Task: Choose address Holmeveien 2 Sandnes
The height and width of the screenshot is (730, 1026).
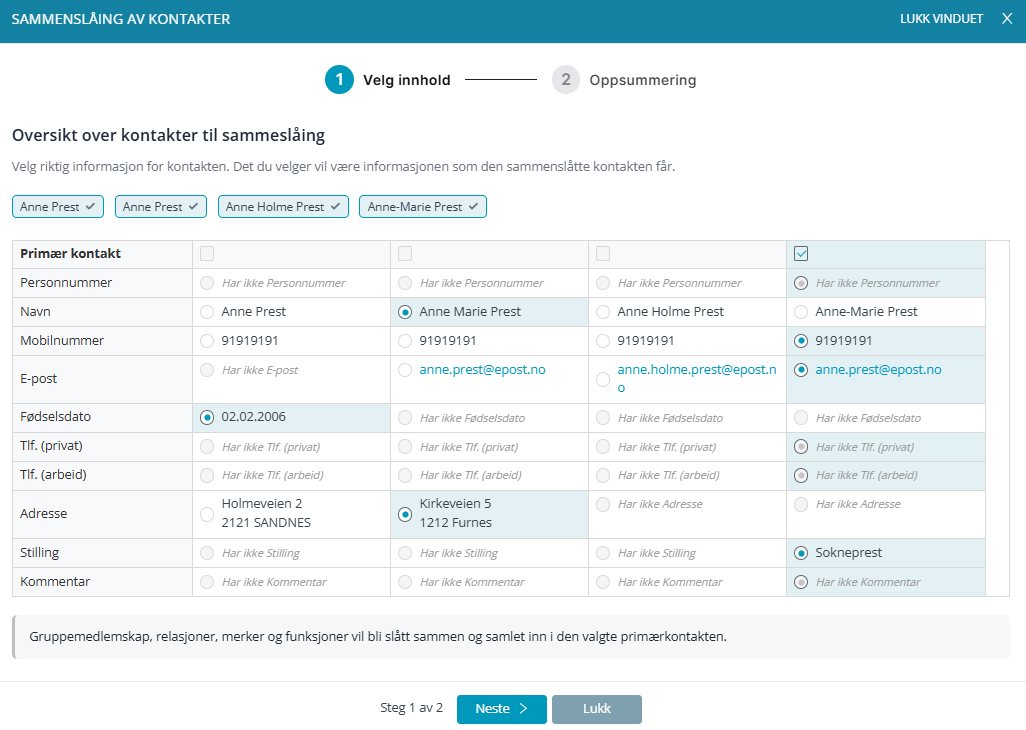Action: tap(207, 514)
